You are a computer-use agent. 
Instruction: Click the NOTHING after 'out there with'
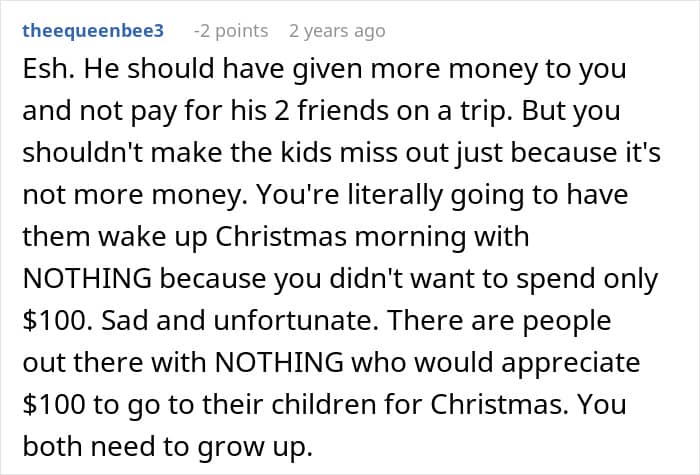(279, 362)
